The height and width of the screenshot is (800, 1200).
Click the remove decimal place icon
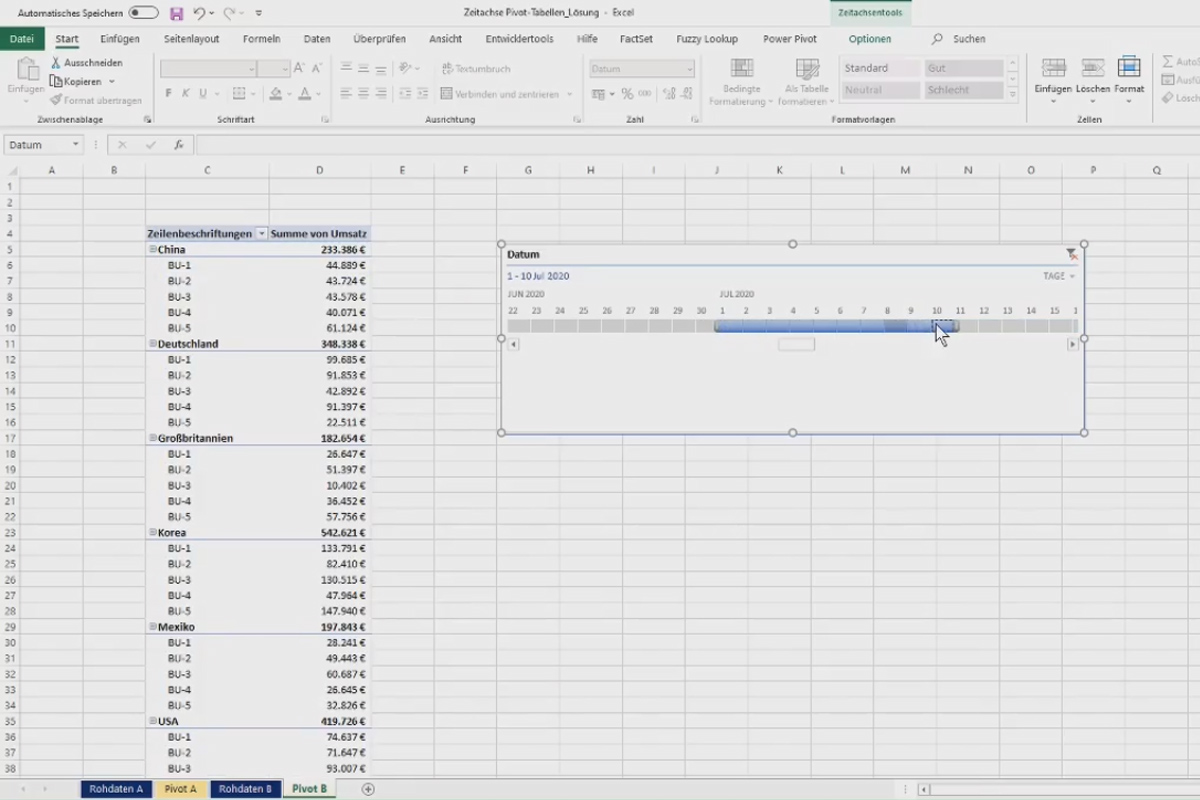(685, 94)
